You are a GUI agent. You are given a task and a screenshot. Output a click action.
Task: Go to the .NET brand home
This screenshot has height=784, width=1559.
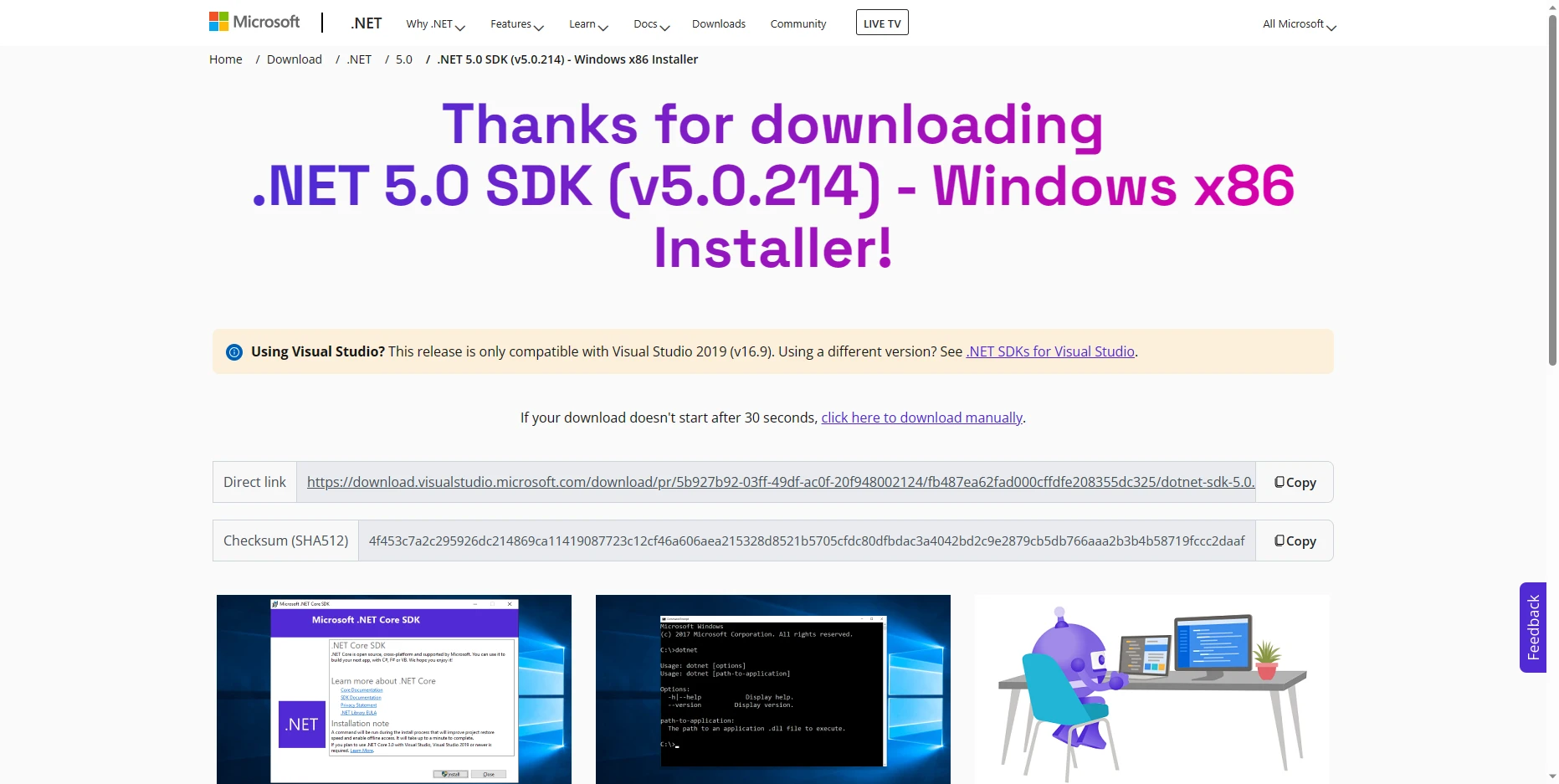point(366,23)
